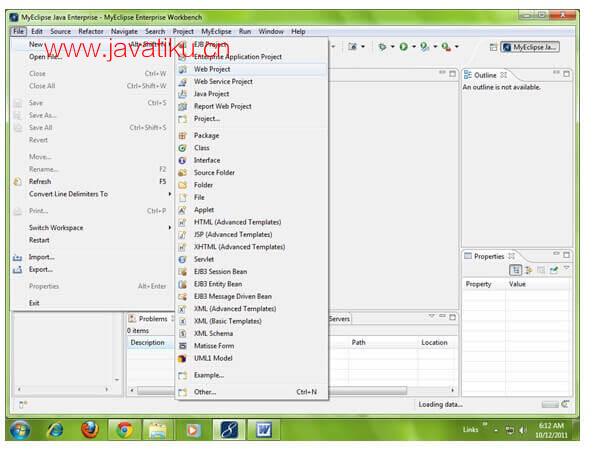
Task: Open the Refactor menu
Action: (91, 31)
